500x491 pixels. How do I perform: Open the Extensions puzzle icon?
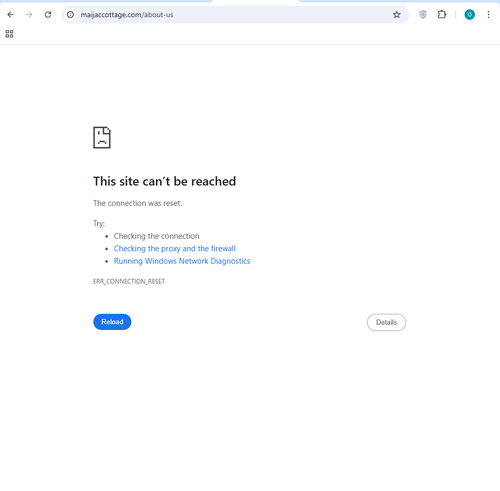[442, 15]
